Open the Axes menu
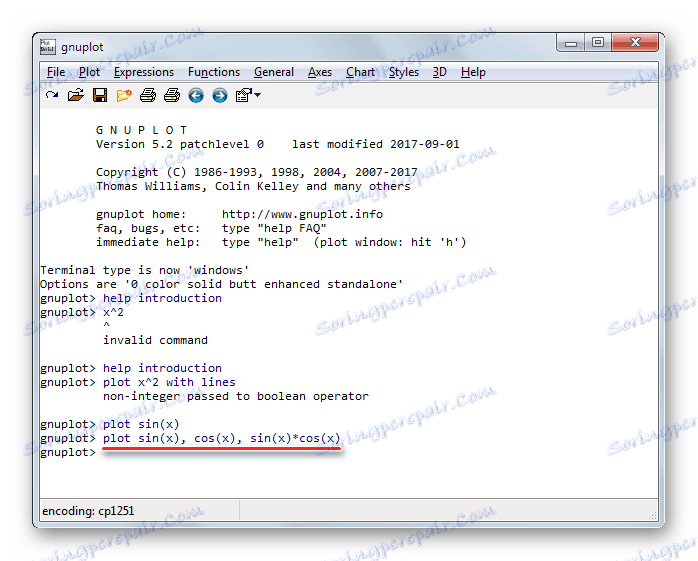 pyautogui.click(x=320, y=72)
